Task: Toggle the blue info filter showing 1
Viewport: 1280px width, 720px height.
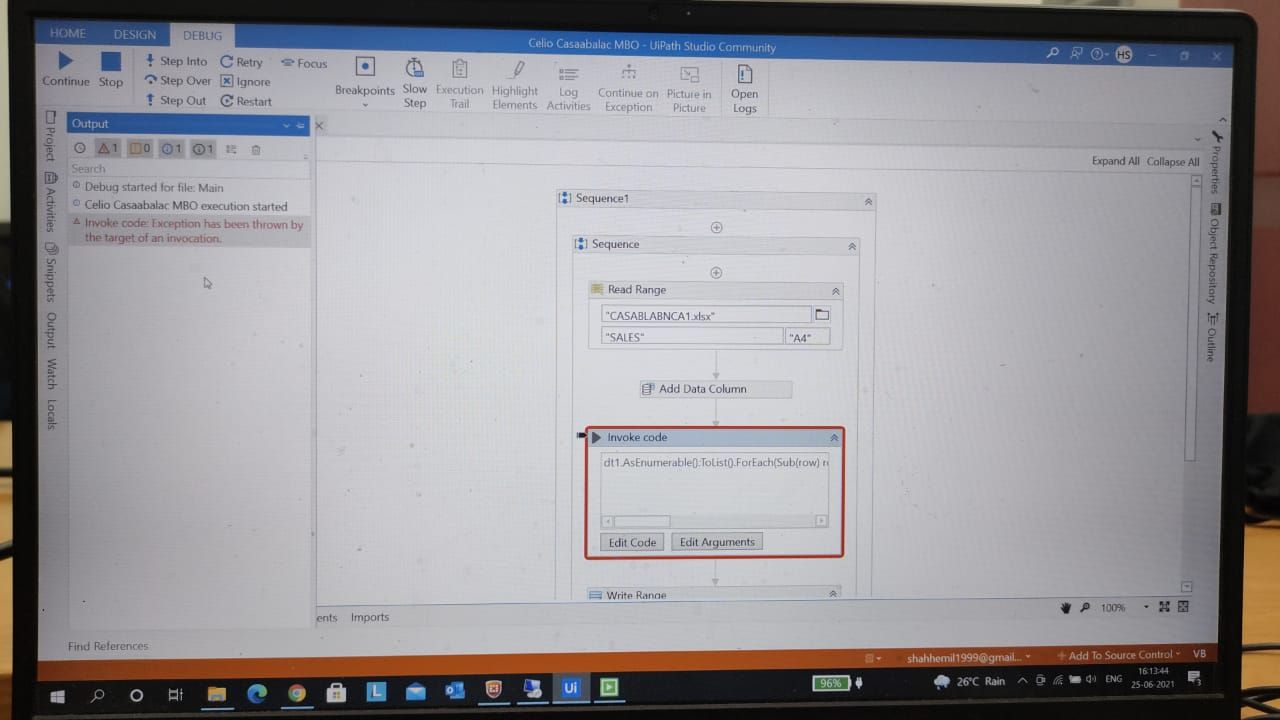Action: [172, 149]
